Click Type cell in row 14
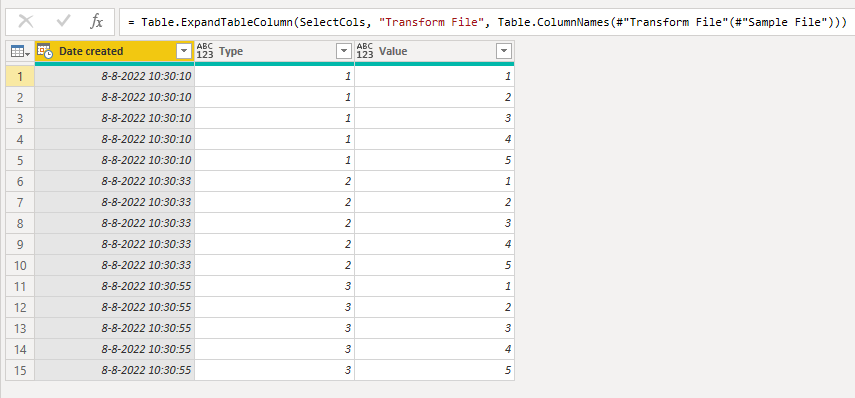Image resolution: width=855 pixels, height=398 pixels. point(274,349)
